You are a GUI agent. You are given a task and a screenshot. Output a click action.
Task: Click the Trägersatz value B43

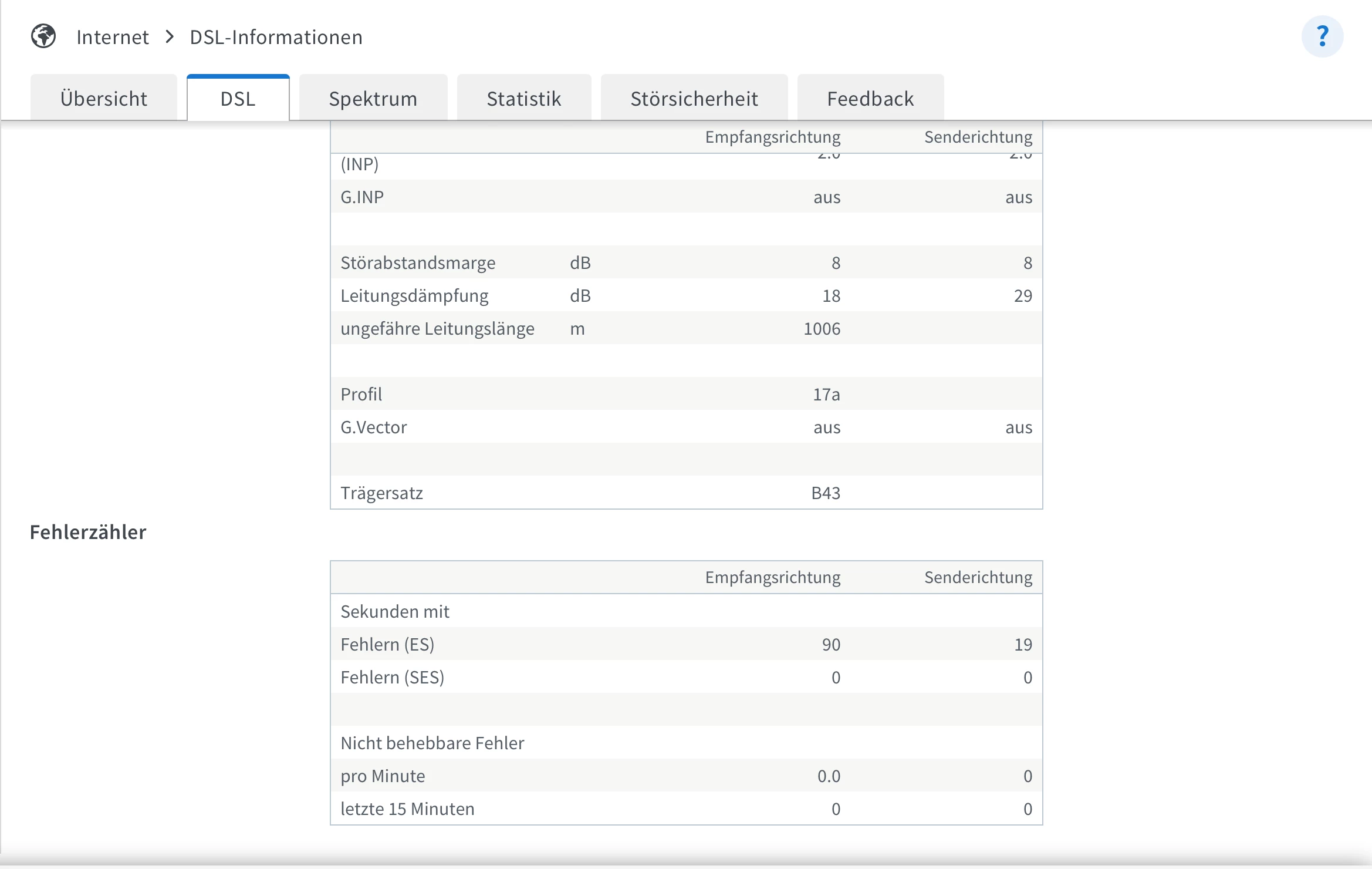coord(825,493)
